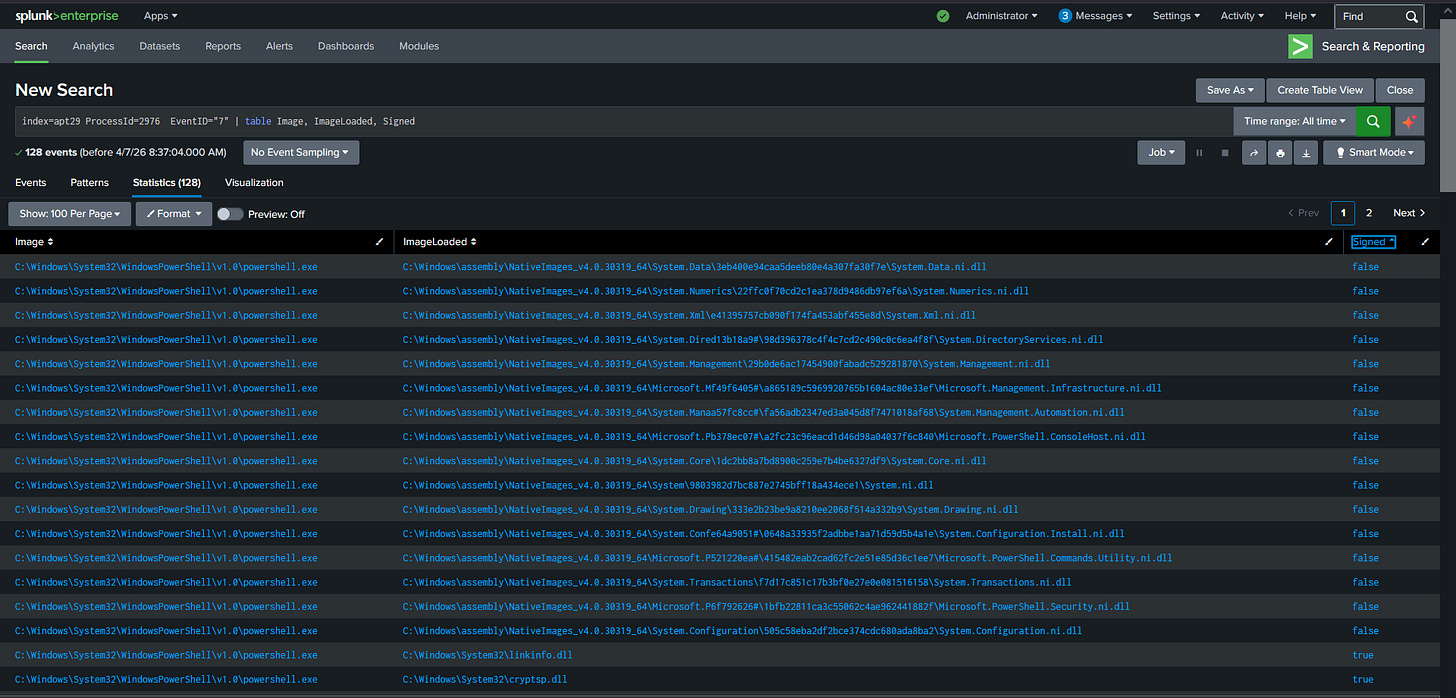Open the Show: 100 Per Page dropdown

[x=70, y=214]
